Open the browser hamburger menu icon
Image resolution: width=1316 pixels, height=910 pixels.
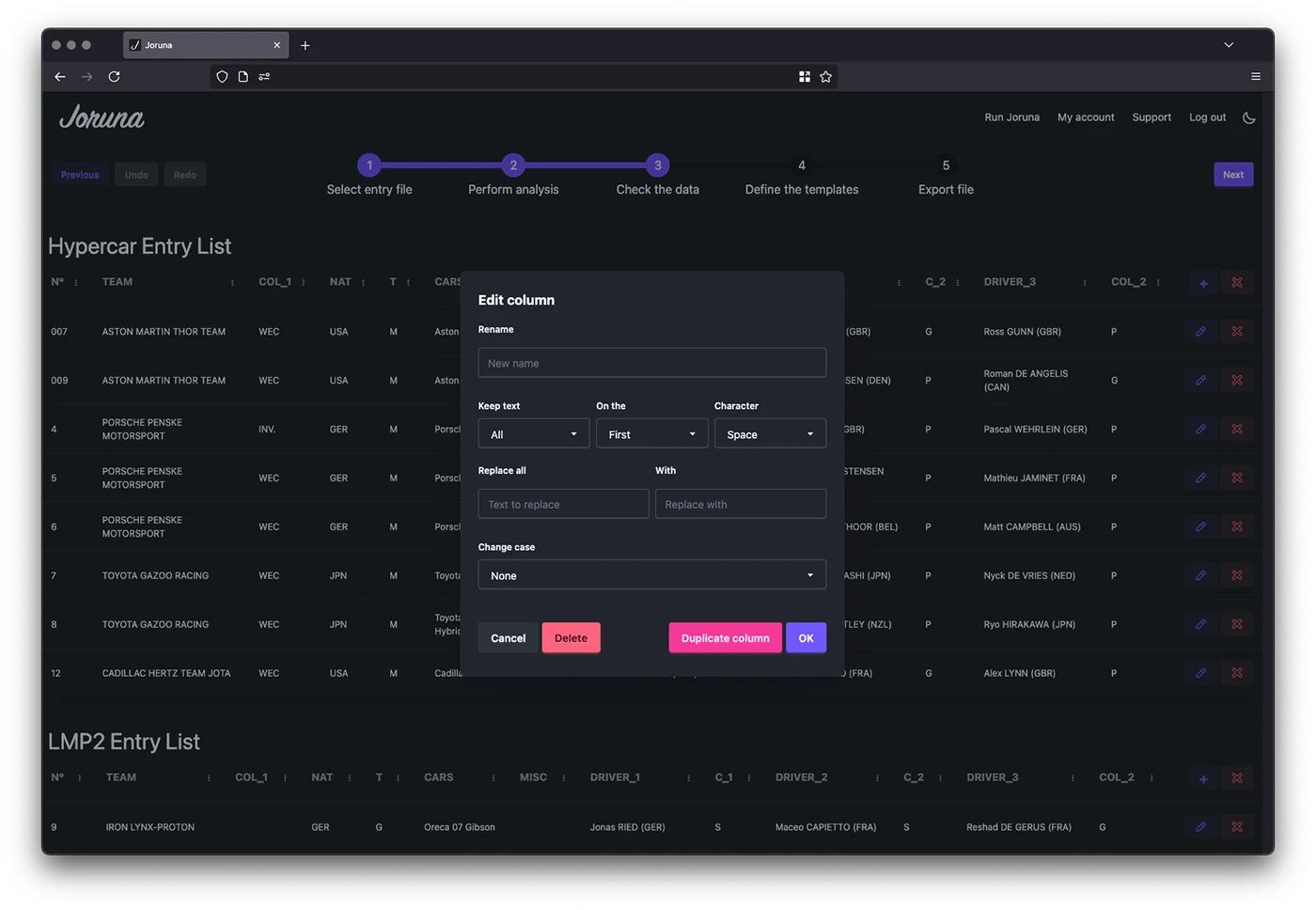pyautogui.click(x=1255, y=76)
